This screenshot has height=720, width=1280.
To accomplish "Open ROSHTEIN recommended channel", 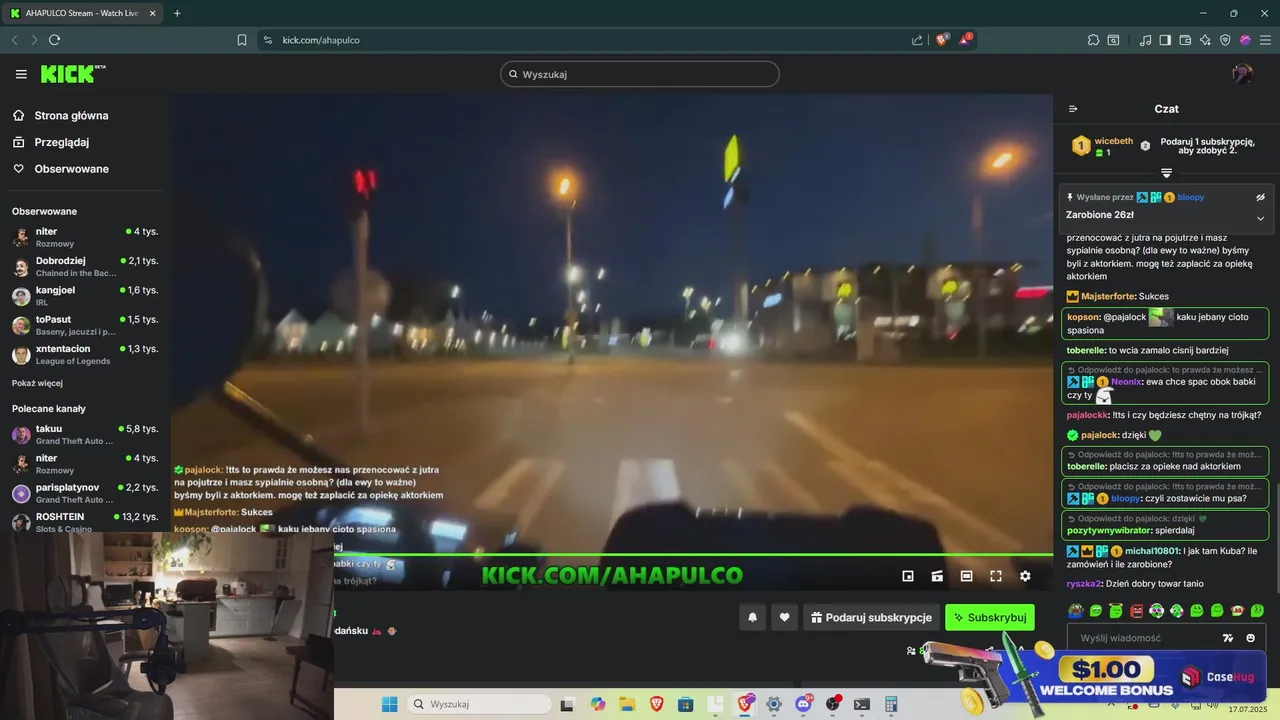I will (84, 522).
